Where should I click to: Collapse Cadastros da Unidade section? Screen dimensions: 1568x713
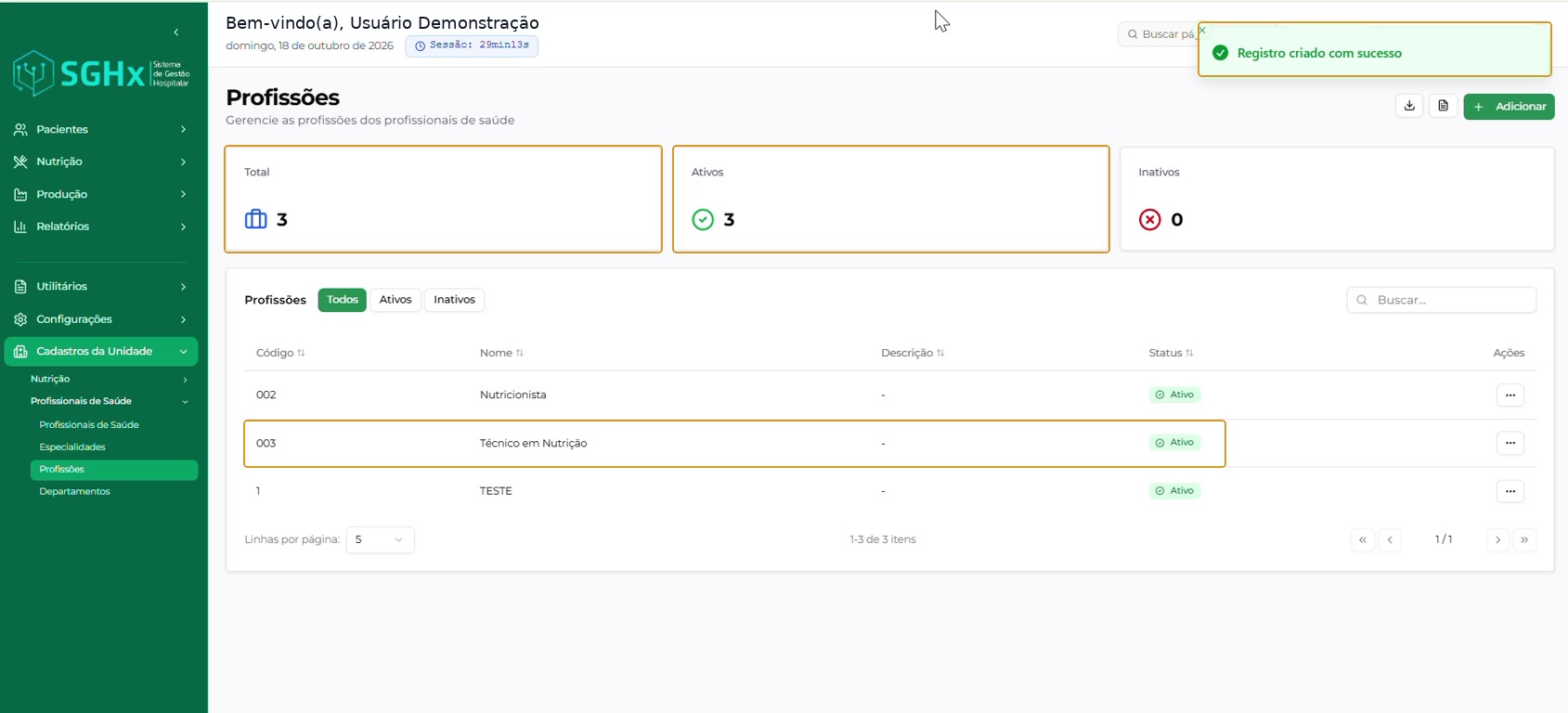point(100,351)
